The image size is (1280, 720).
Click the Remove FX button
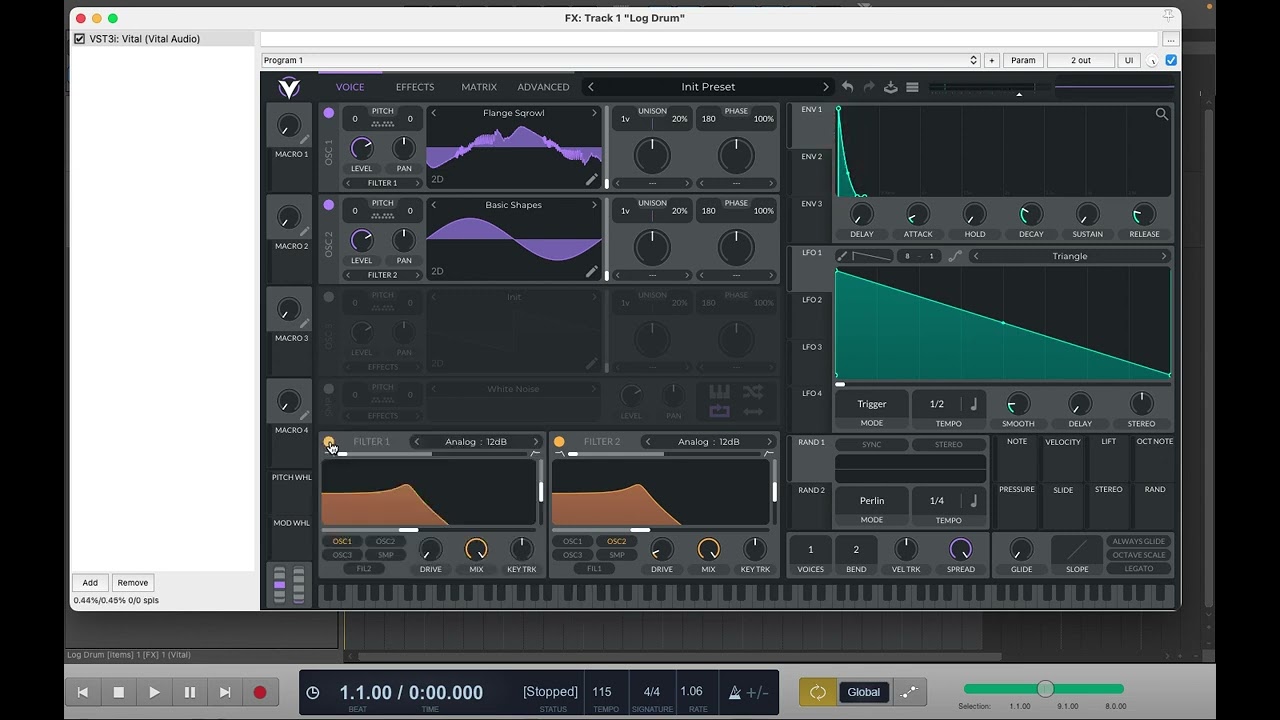[132, 582]
